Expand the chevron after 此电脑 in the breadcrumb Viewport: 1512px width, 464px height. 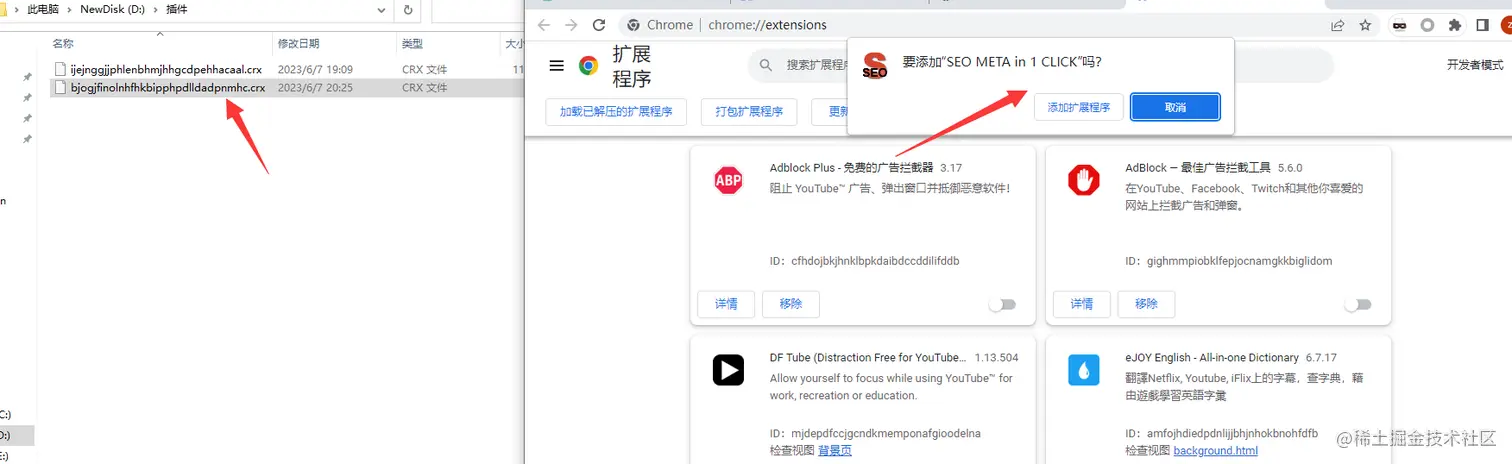72,10
